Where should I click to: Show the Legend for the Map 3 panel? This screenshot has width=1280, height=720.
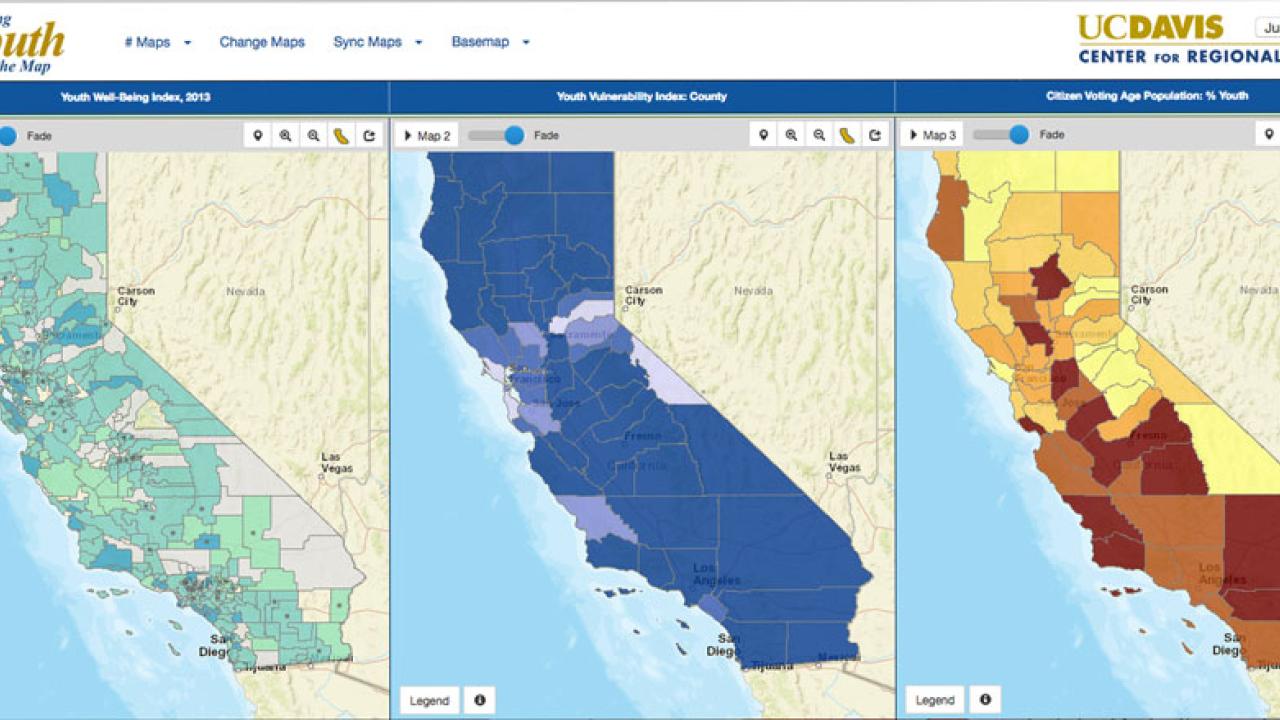tap(934, 700)
